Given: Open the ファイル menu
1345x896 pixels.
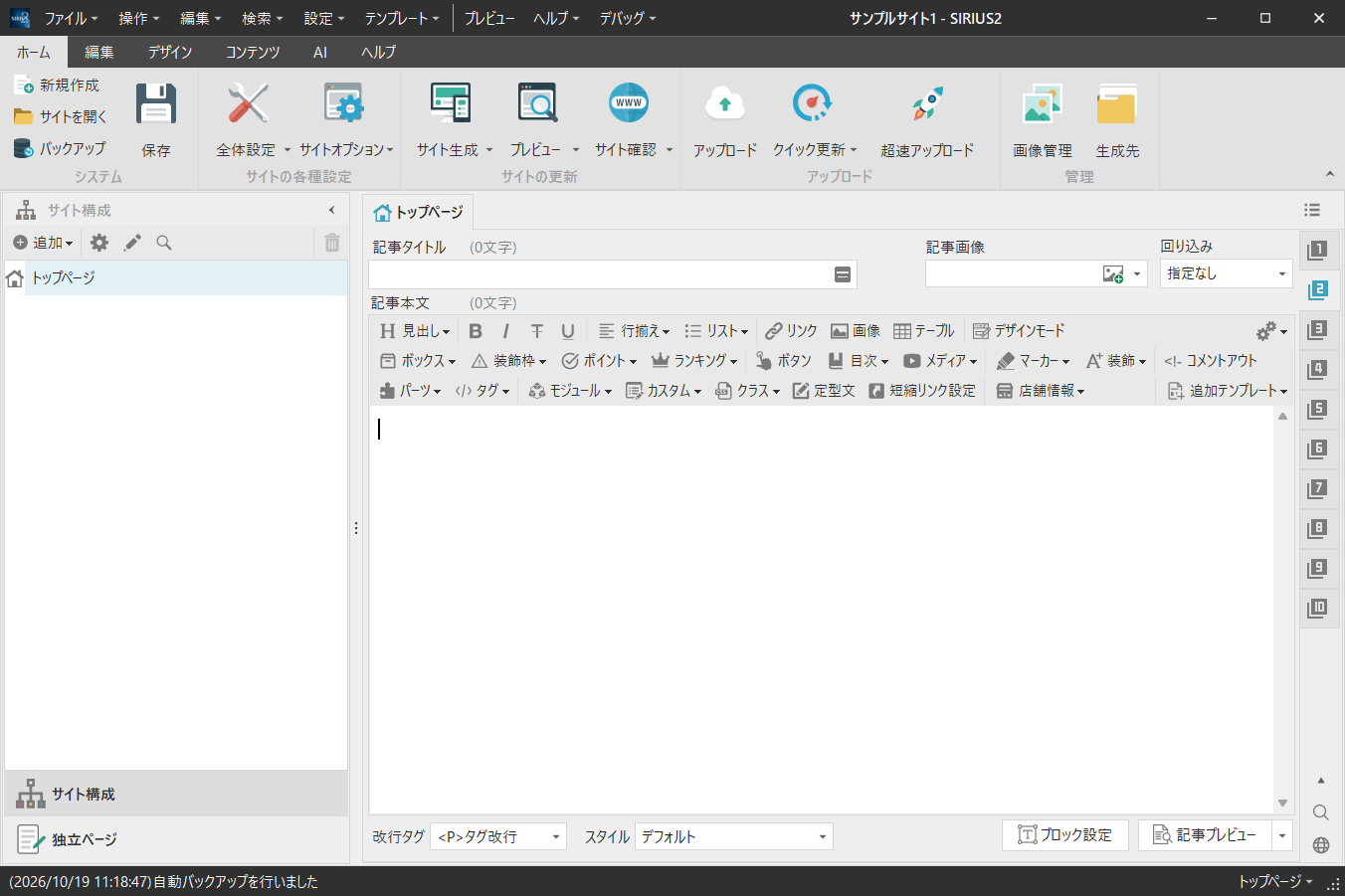Looking at the screenshot, I should click(x=71, y=18).
